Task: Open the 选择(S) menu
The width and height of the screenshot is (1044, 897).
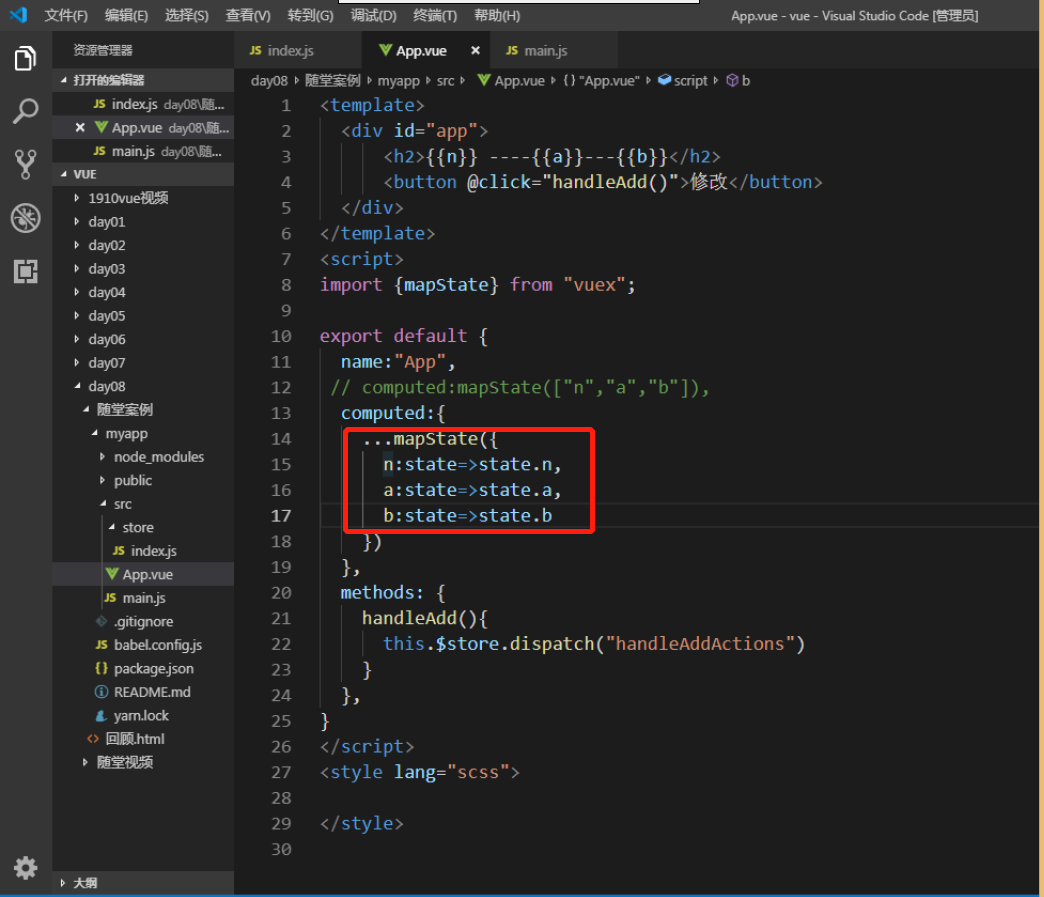Action: [186, 15]
